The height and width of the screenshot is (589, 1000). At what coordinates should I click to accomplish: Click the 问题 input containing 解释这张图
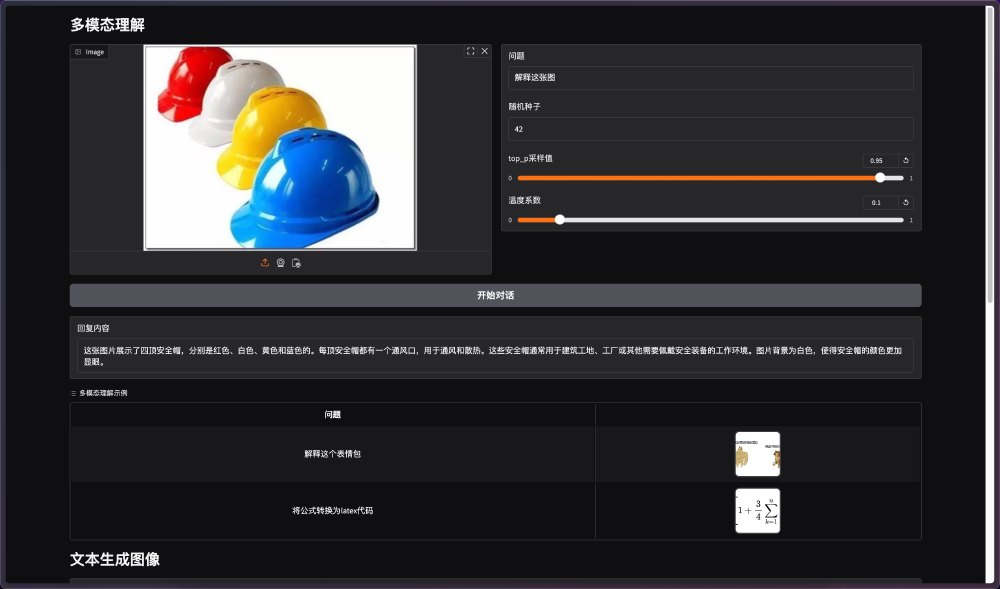(x=710, y=77)
